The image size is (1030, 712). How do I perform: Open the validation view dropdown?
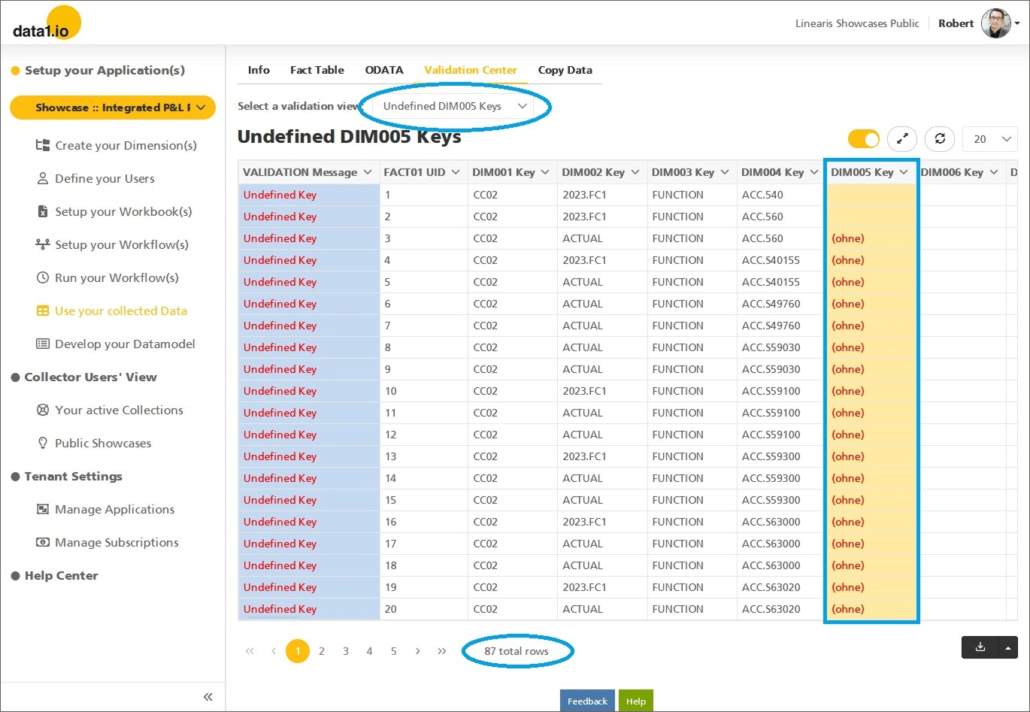pos(455,106)
